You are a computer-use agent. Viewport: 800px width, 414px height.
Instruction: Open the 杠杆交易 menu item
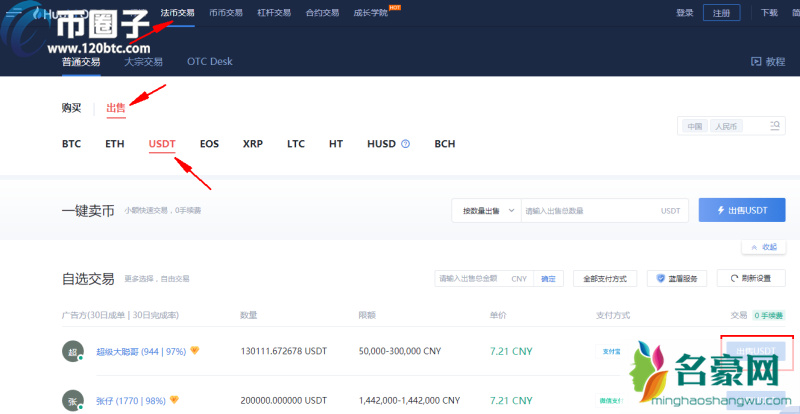[x=274, y=13]
